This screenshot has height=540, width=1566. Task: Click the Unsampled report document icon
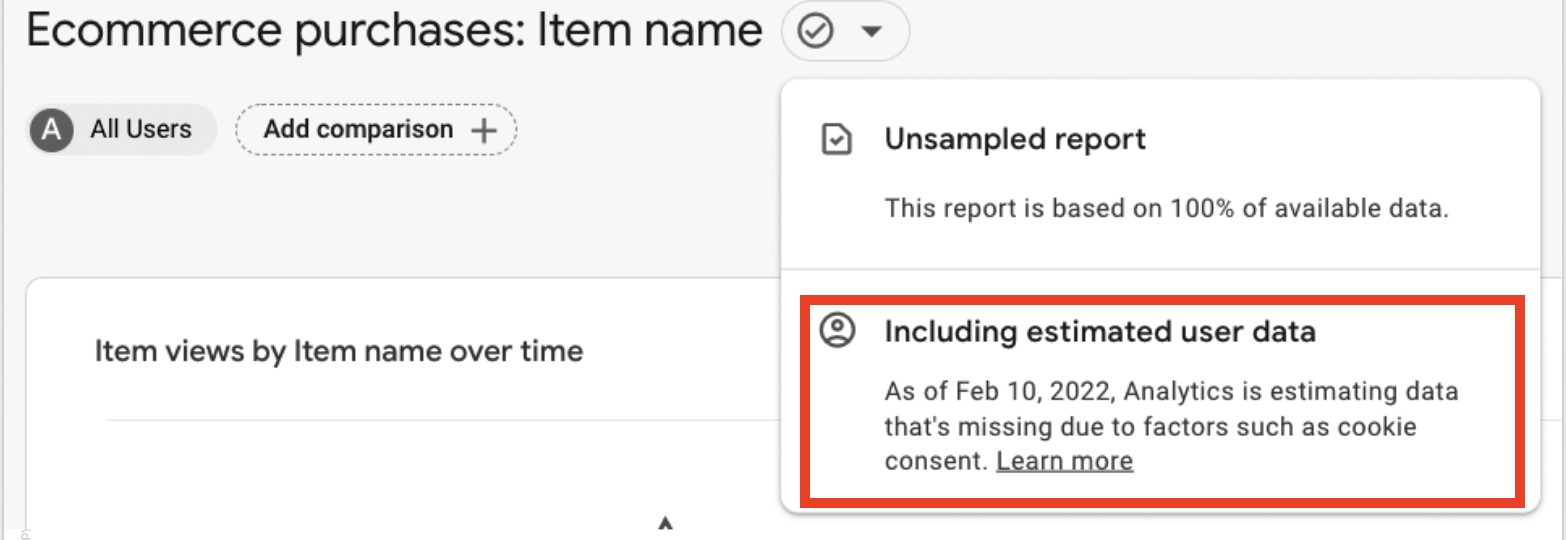[836, 140]
